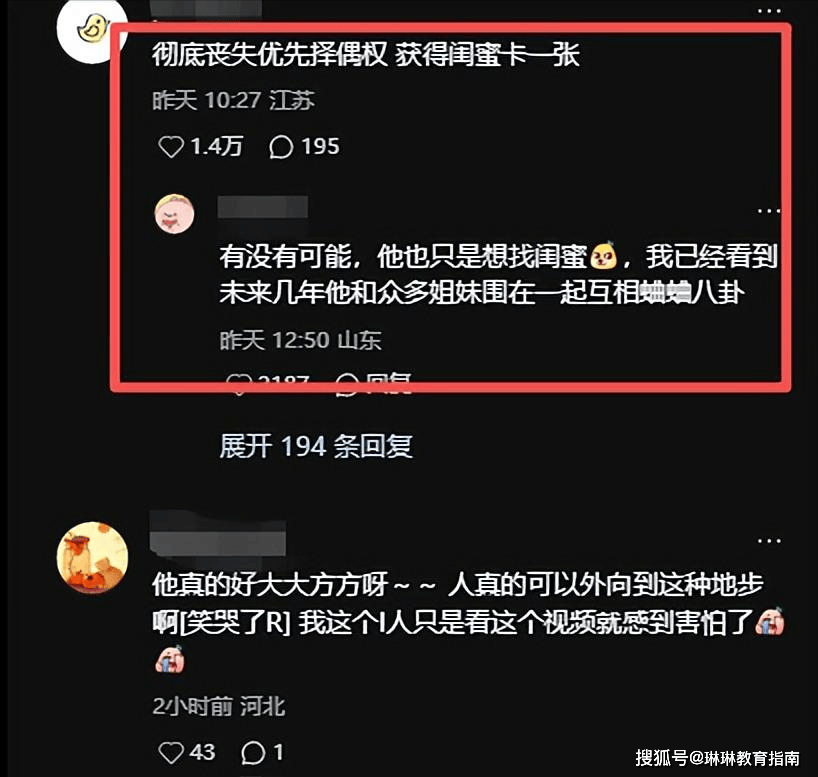
Task: Open more options for the top comment
Action: tap(769, 10)
